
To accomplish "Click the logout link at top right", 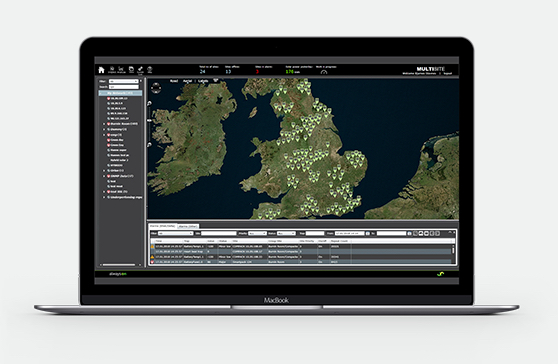I will tap(447, 74).
